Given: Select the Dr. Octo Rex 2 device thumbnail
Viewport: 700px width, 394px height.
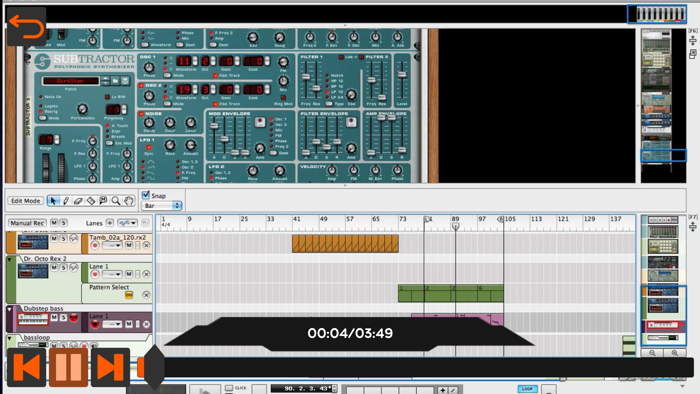Looking at the screenshot, I should click(x=33, y=271).
